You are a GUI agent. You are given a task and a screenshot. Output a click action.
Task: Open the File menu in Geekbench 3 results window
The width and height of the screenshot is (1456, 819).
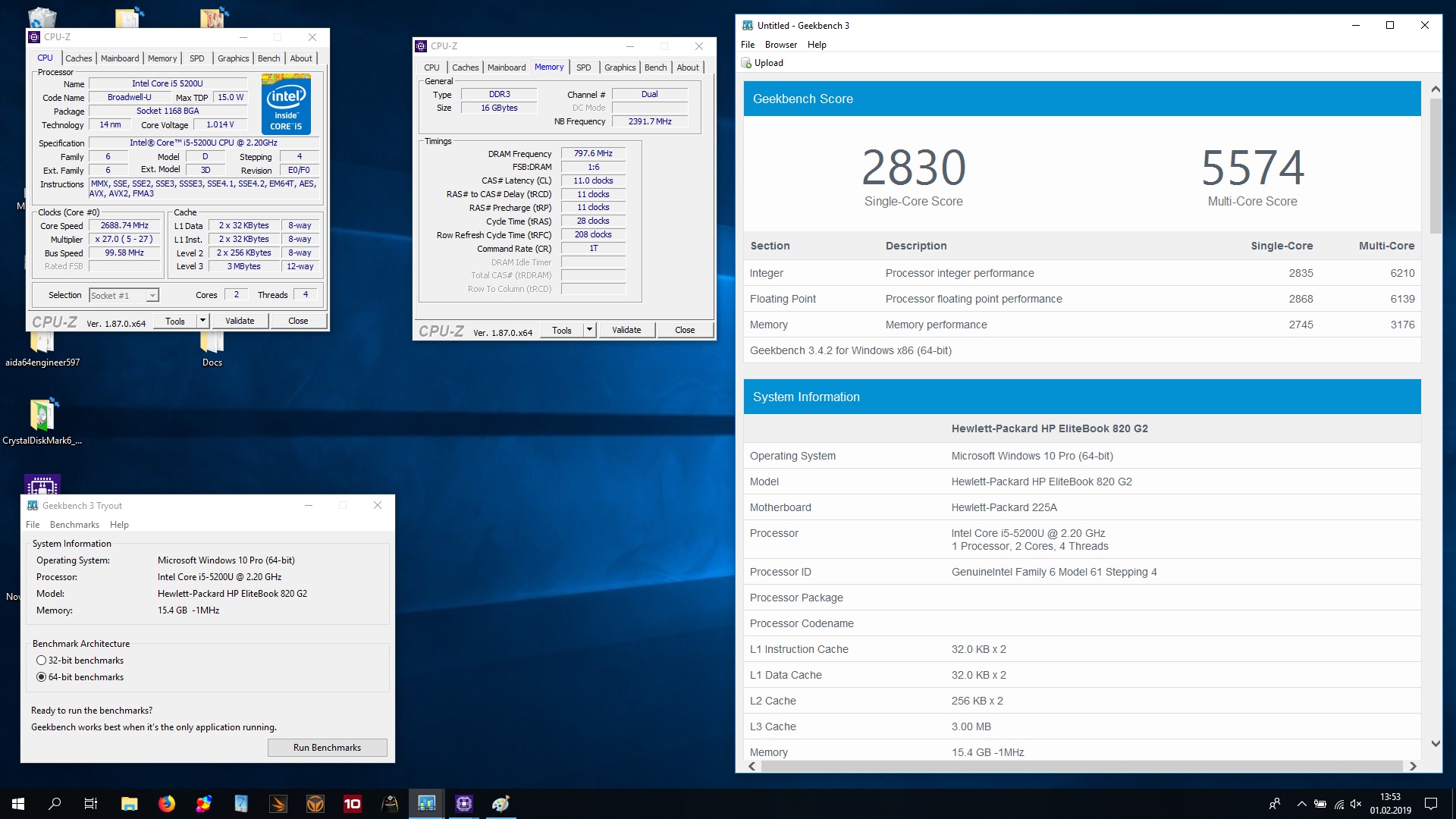pyautogui.click(x=748, y=45)
